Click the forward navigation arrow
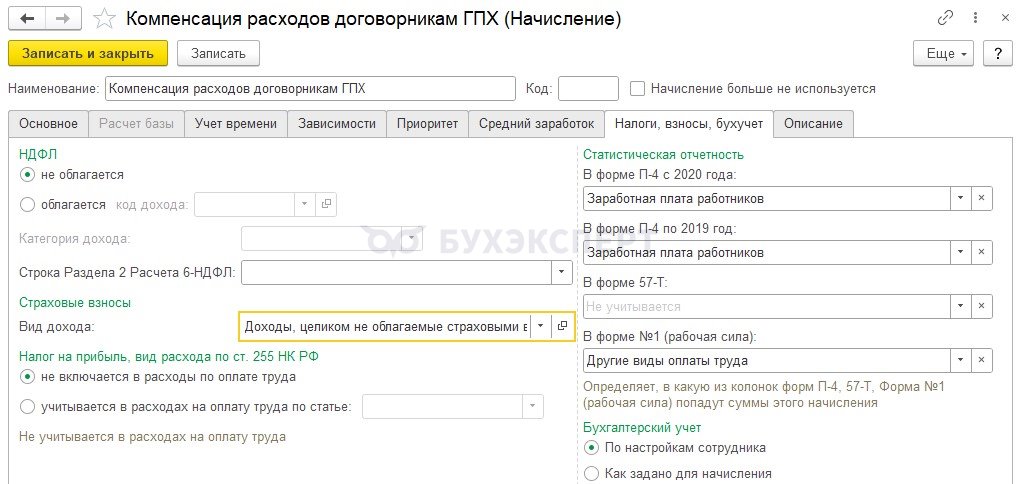The image size is (1018, 484). [x=64, y=19]
